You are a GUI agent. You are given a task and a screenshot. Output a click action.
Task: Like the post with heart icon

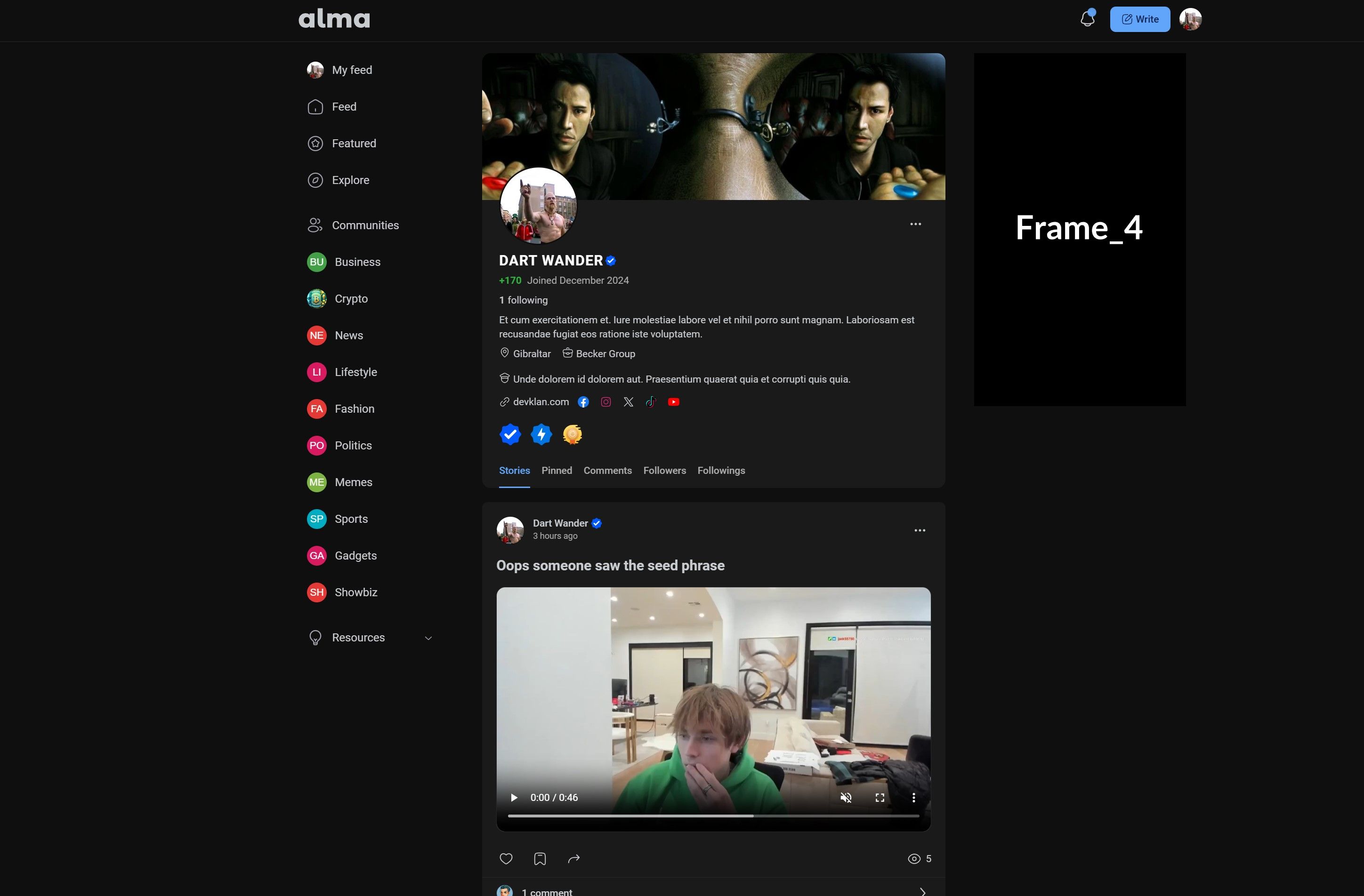(506, 859)
